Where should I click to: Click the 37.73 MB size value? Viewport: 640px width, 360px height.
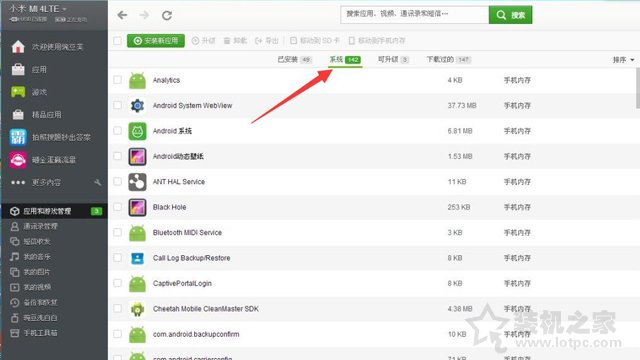tap(462, 106)
